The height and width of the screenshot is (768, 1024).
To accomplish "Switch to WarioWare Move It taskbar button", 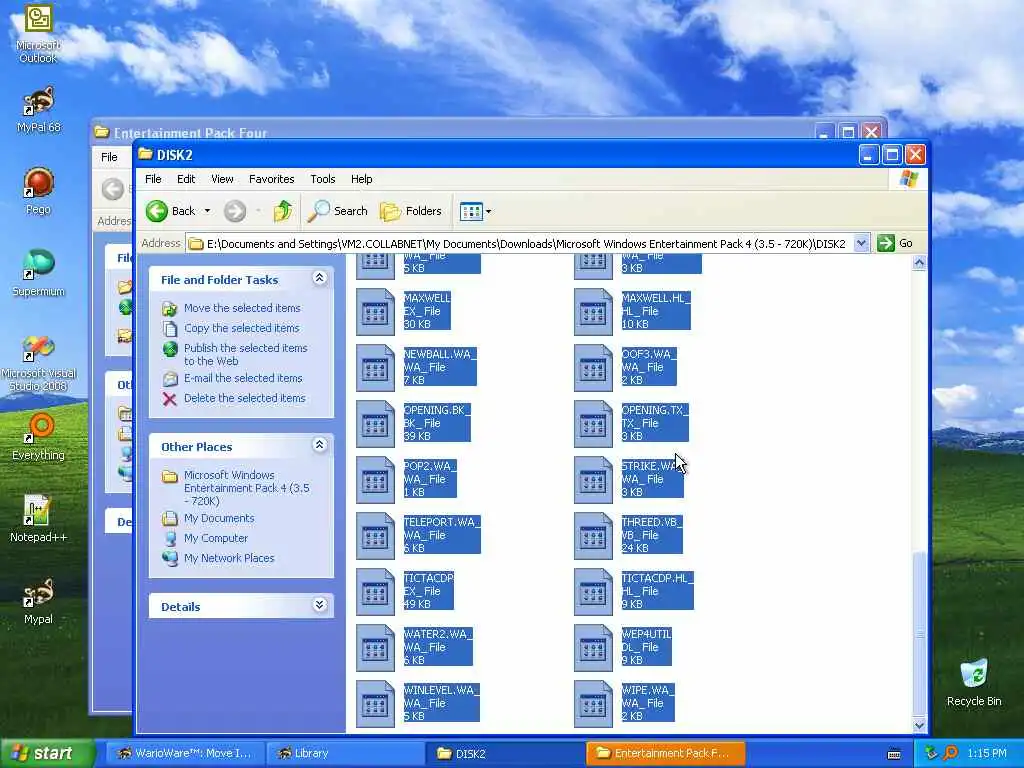I will coord(185,754).
